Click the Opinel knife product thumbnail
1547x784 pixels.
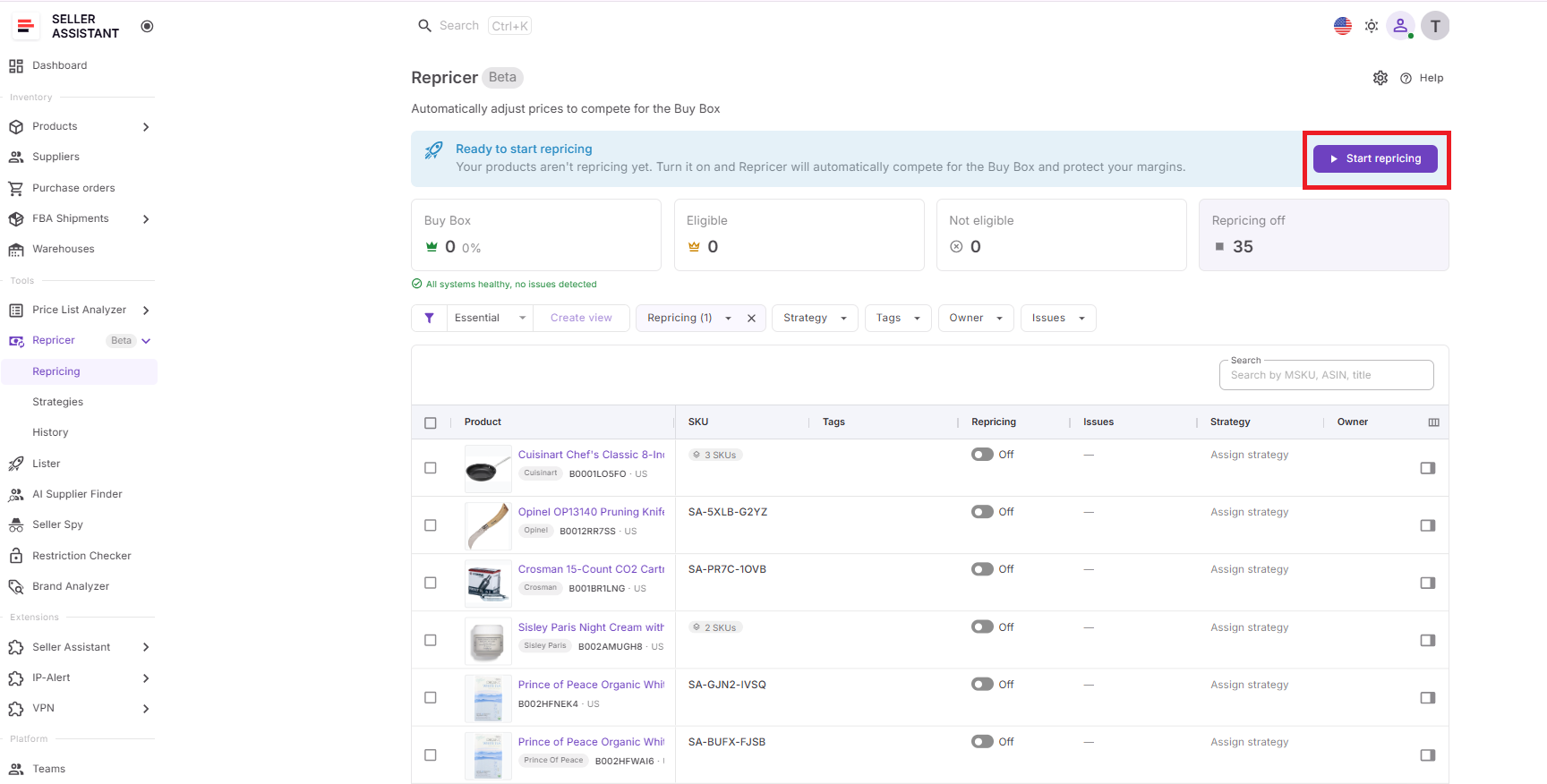[488, 526]
